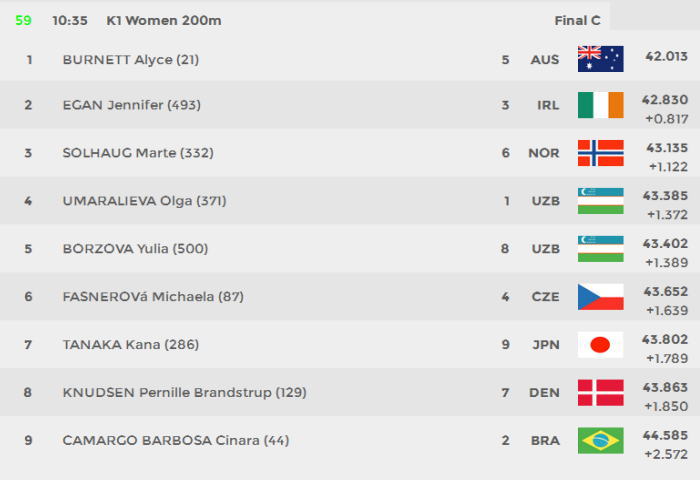This screenshot has height=480, width=700.
Task: Open BURNETT Alyce athlete profile
Action: point(131,60)
